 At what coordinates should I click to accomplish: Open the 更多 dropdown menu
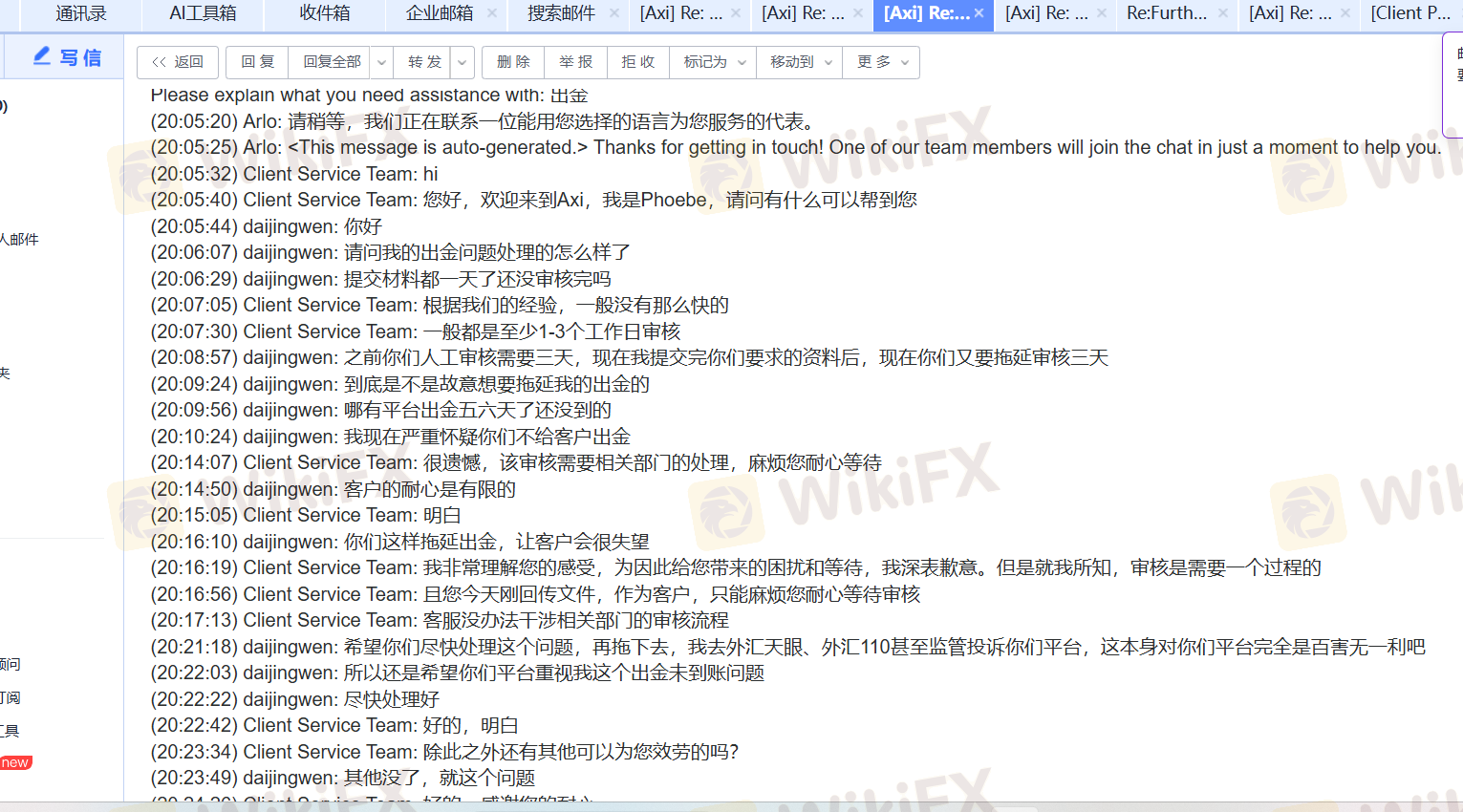[881, 62]
